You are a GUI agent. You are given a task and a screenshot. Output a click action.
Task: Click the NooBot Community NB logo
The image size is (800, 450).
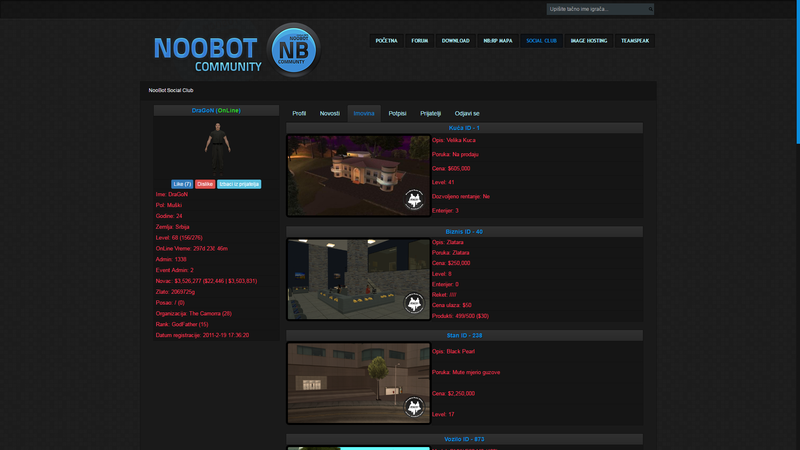[292, 50]
